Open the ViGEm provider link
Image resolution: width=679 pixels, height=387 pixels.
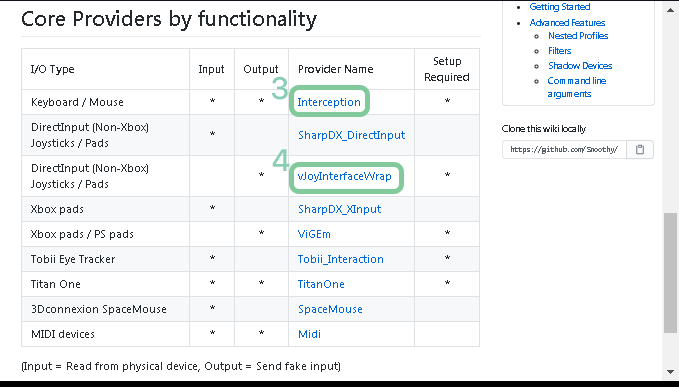click(x=314, y=234)
